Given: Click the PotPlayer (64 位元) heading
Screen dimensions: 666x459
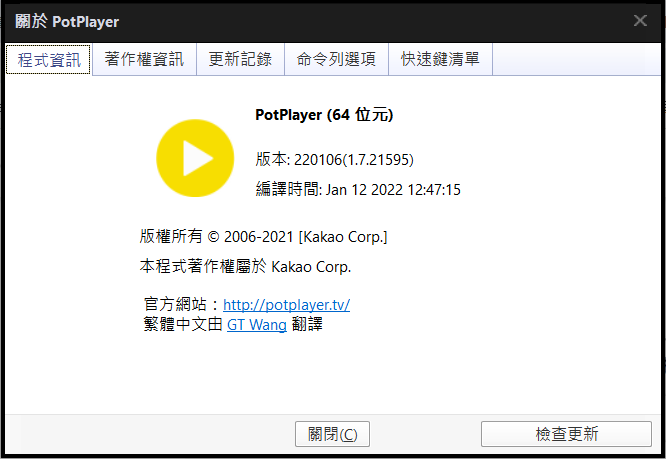Looking at the screenshot, I should point(324,115).
